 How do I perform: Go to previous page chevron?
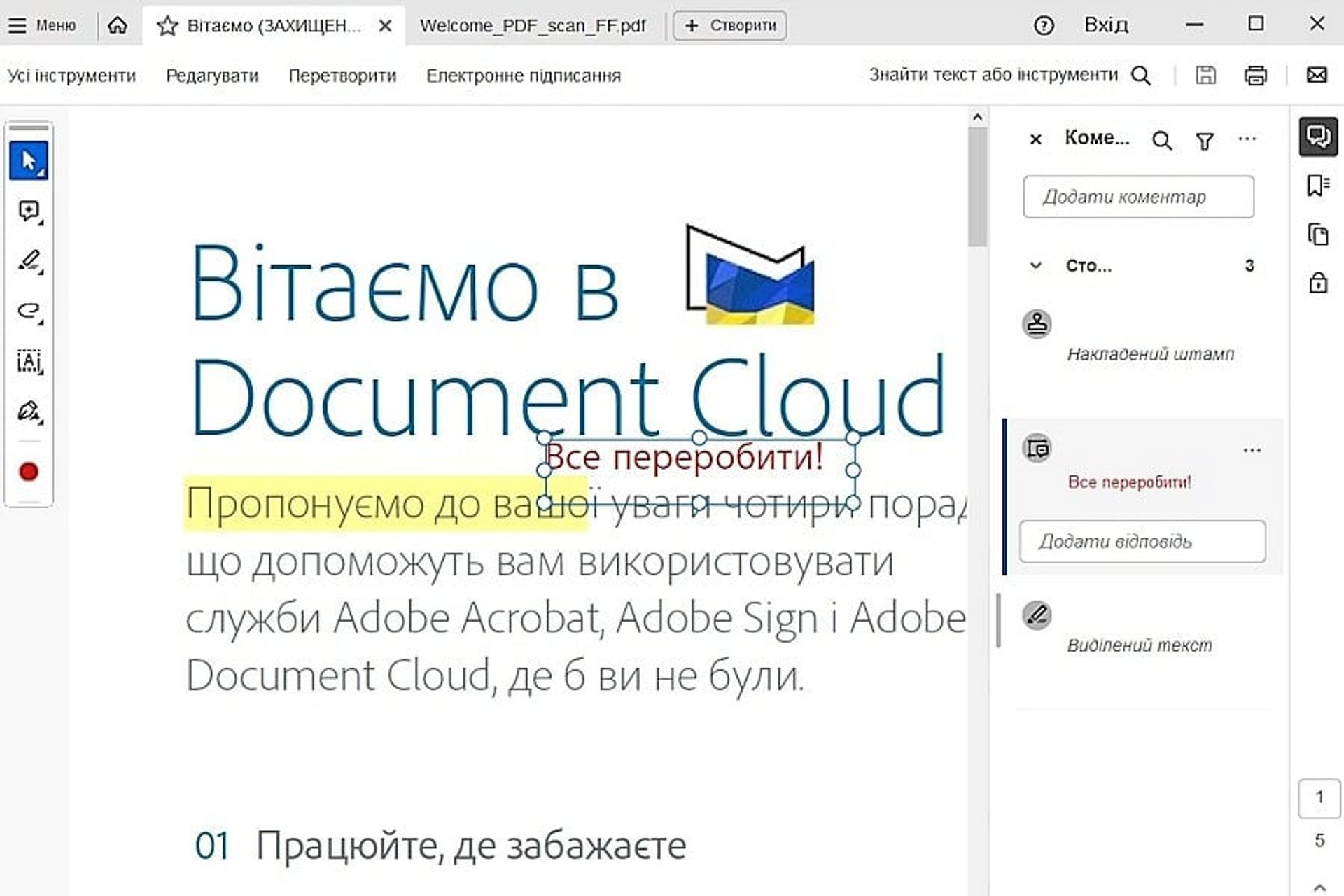click(1319, 886)
